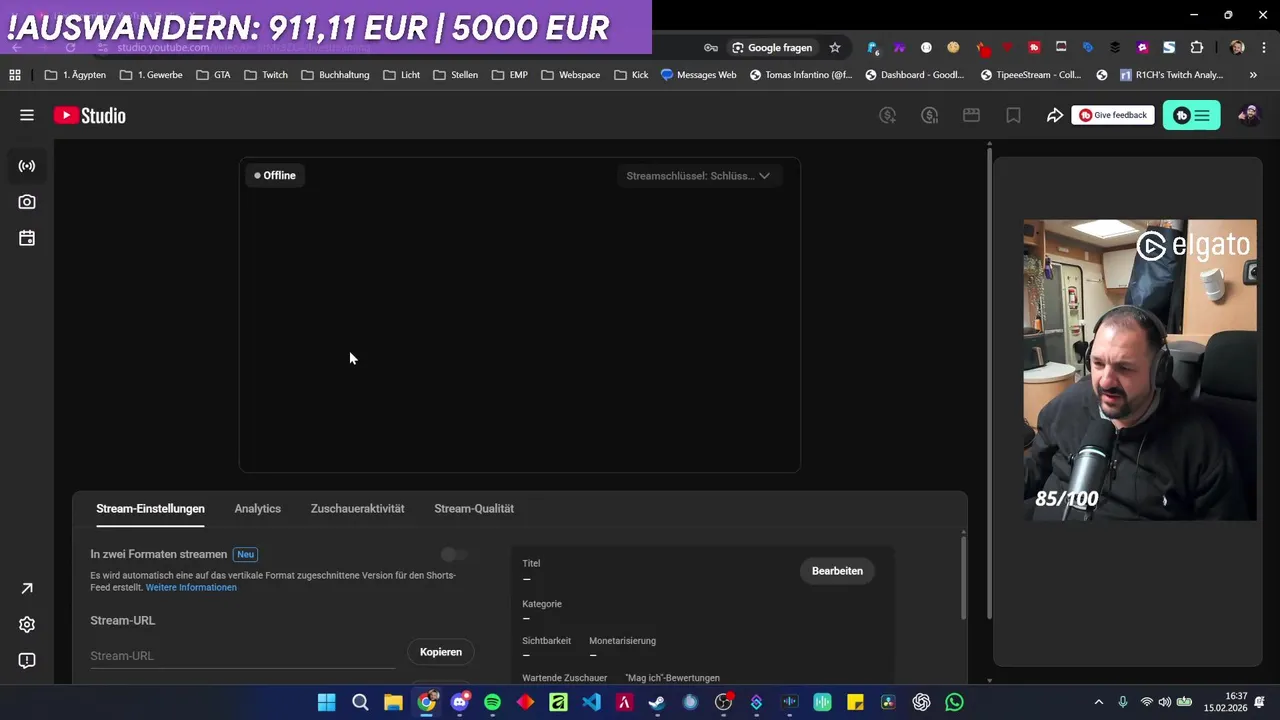The height and width of the screenshot is (720, 1280).
Task: Click Kopieren next to Stream-URL
Action: [x=441, y=652]
